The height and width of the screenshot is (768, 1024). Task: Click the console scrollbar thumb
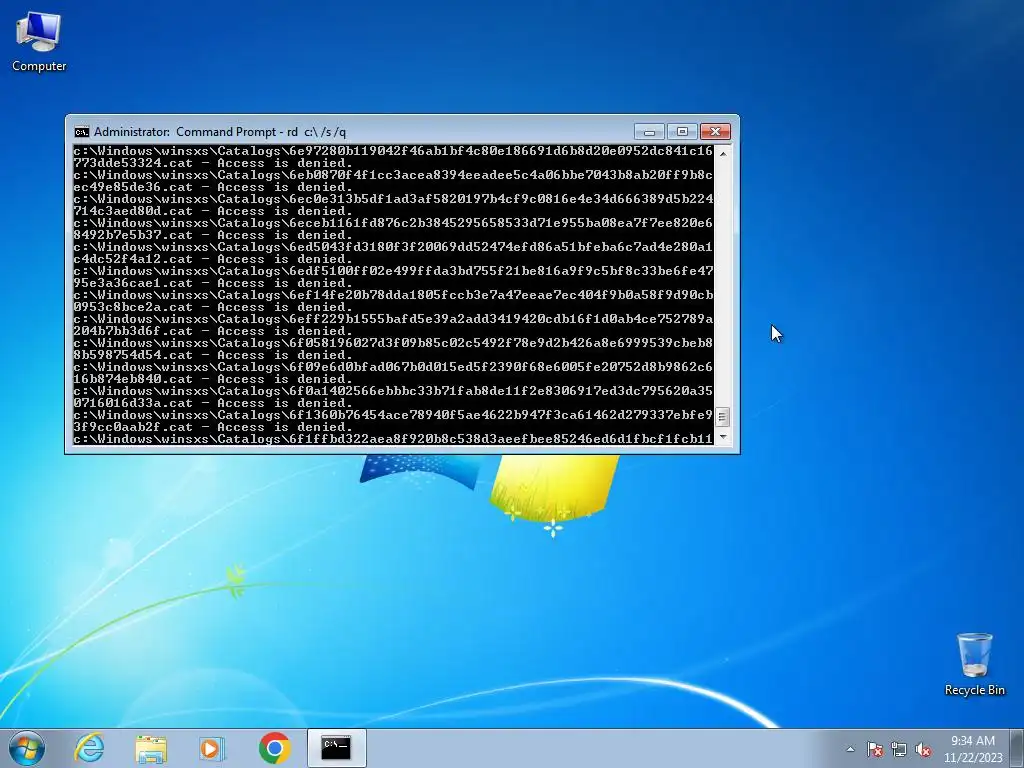723,417
